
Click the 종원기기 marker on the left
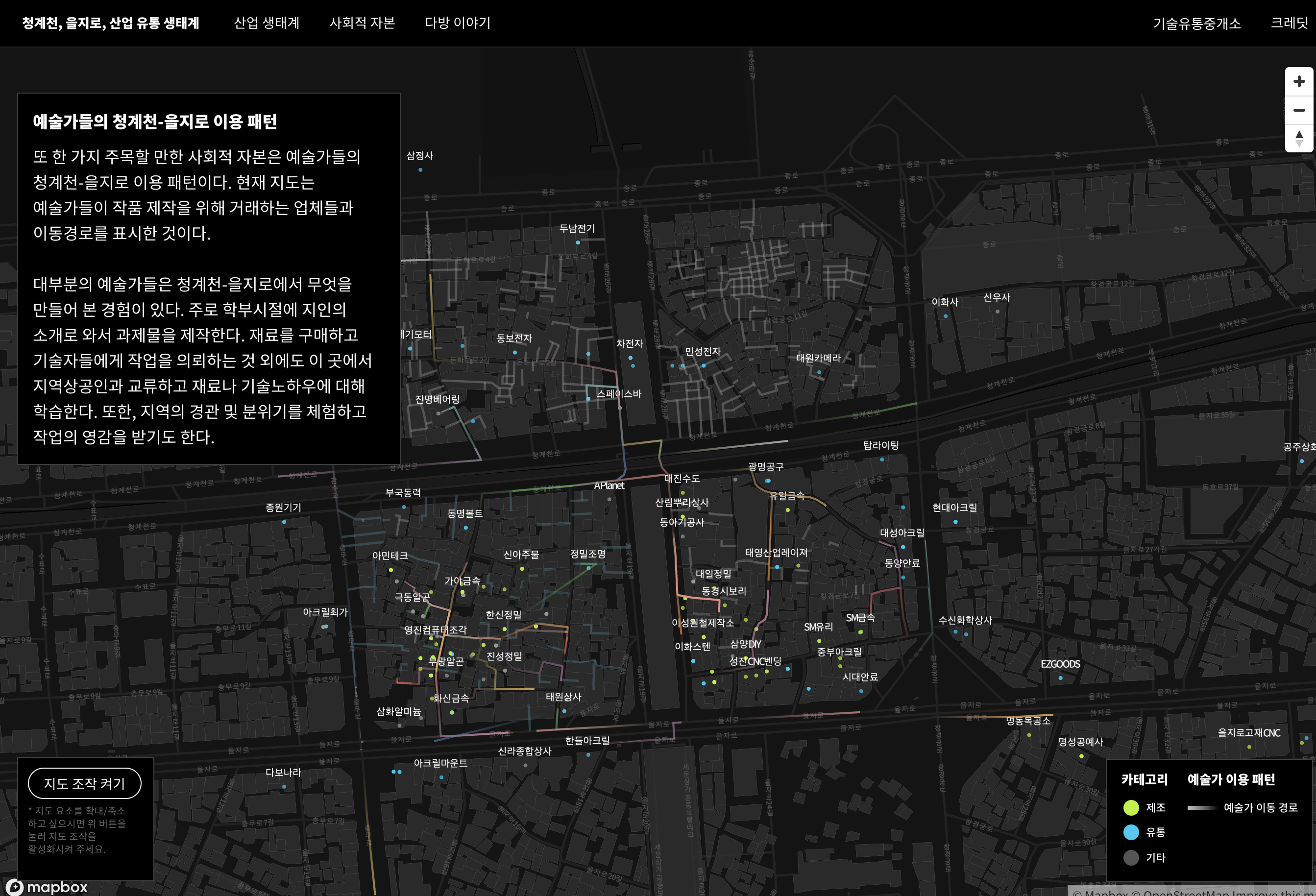(x=284, y=522)
